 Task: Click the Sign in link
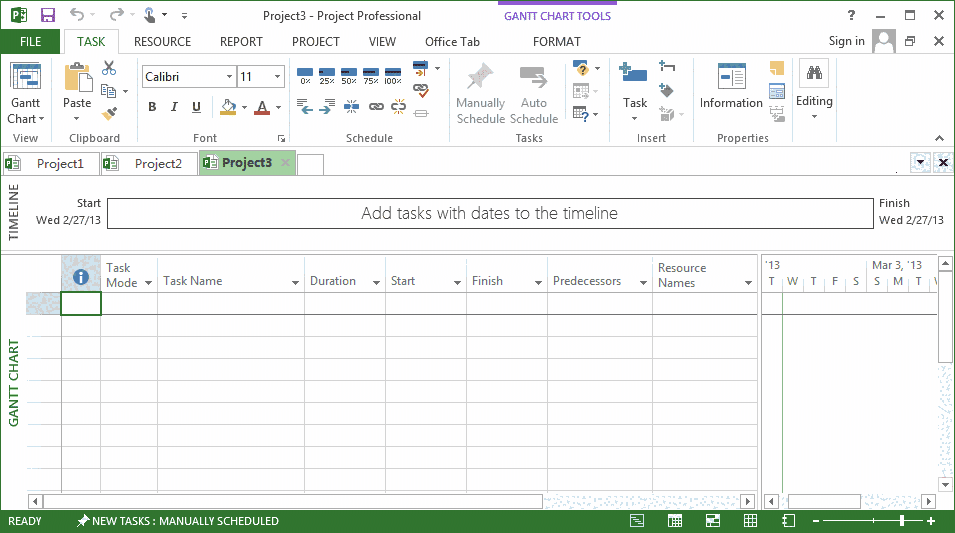pyautogui.click(x=846, y=41)
